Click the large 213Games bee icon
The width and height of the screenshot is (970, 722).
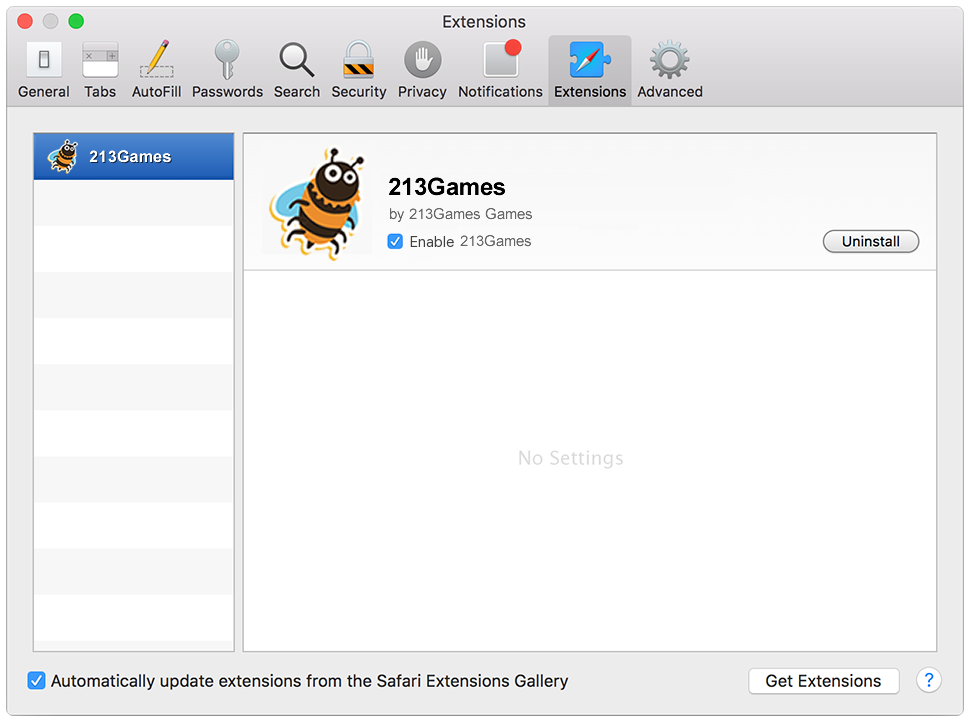(x=317, y=203)
